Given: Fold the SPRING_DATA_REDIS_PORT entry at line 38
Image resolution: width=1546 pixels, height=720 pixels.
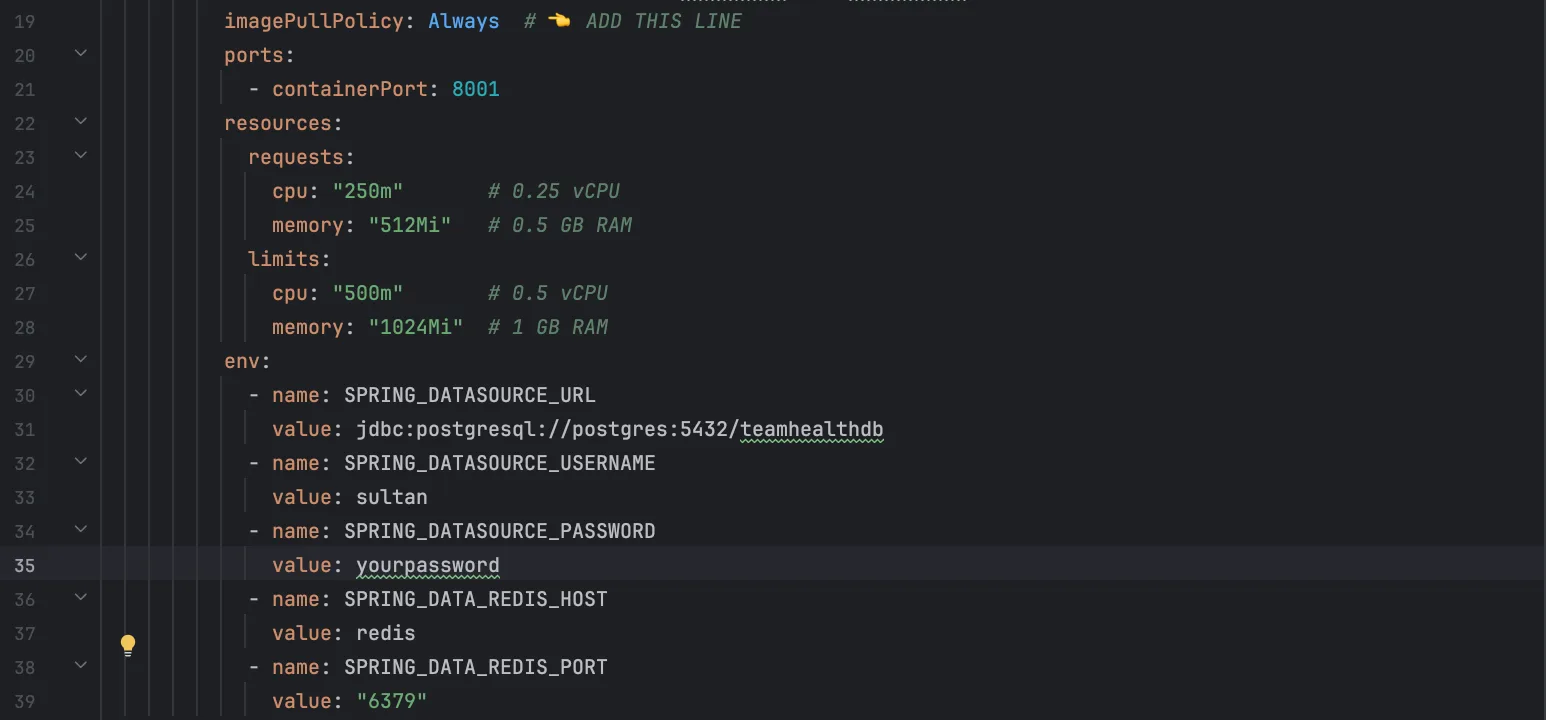Looking at the screenshot, I should [81, 665].
